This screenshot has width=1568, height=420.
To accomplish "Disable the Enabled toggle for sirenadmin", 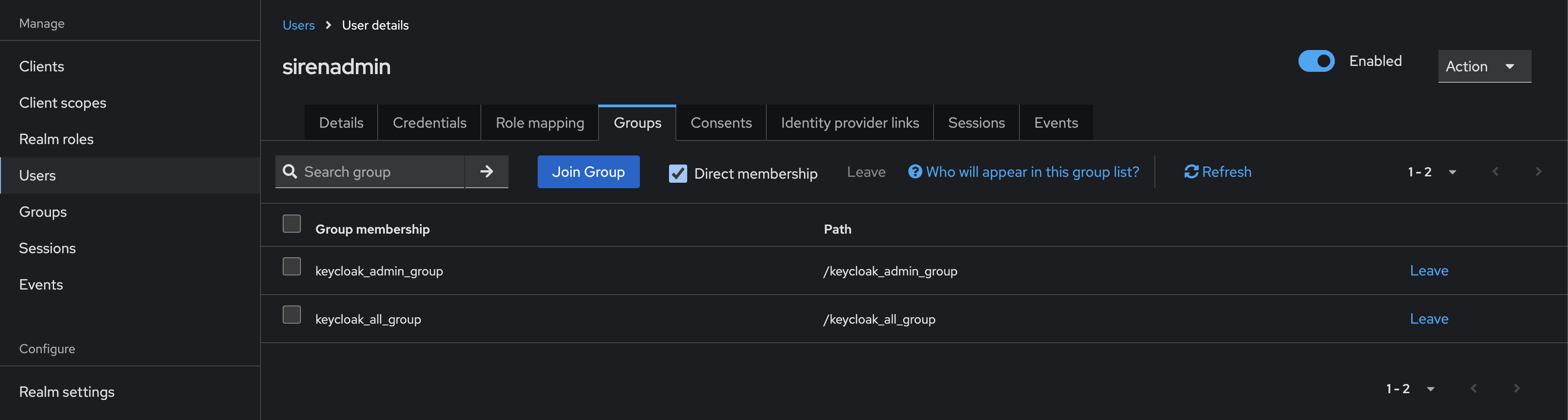I will 1317,61.
